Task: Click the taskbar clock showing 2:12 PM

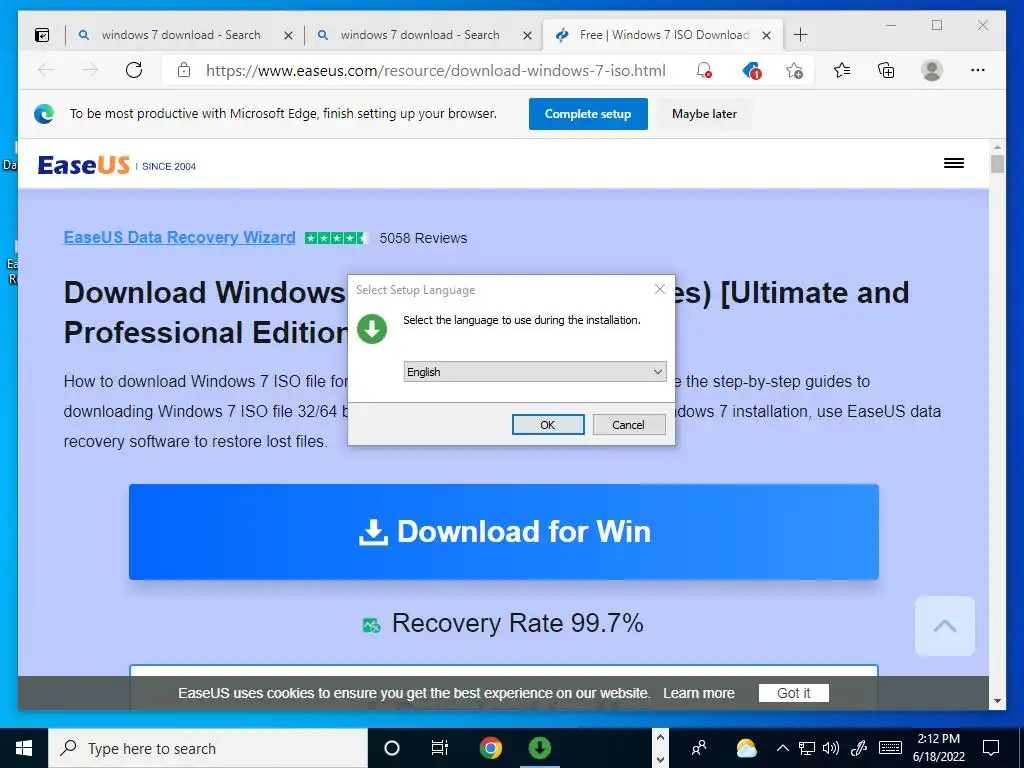Action: (938, 748)
